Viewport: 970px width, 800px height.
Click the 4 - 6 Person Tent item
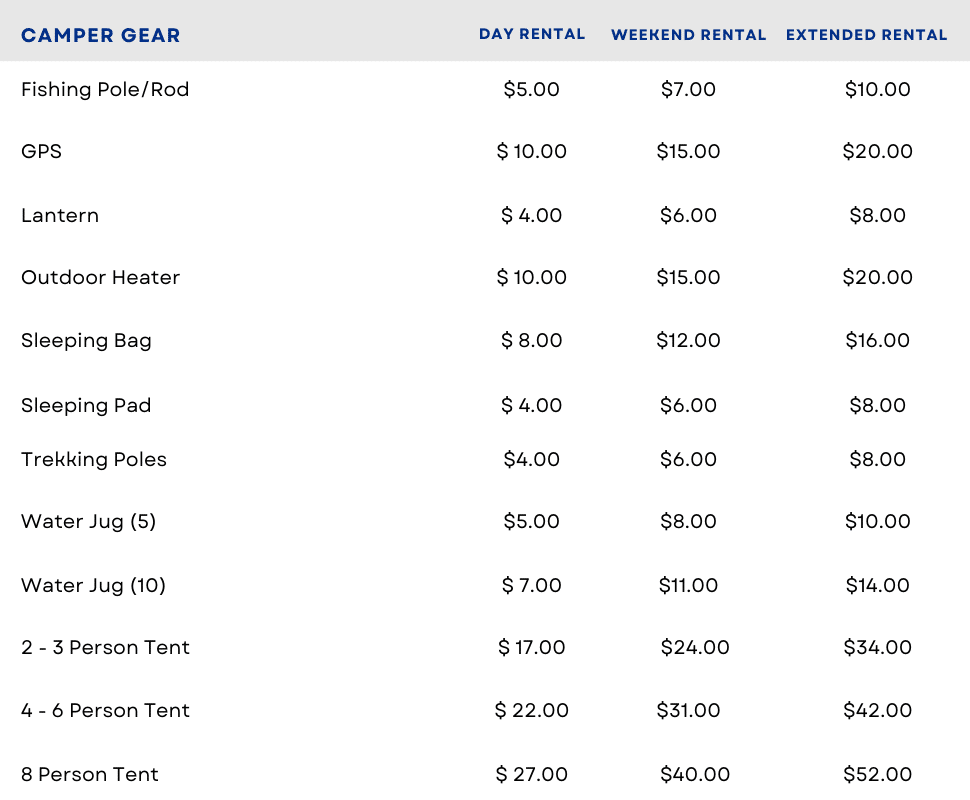(x=105, y=710)
